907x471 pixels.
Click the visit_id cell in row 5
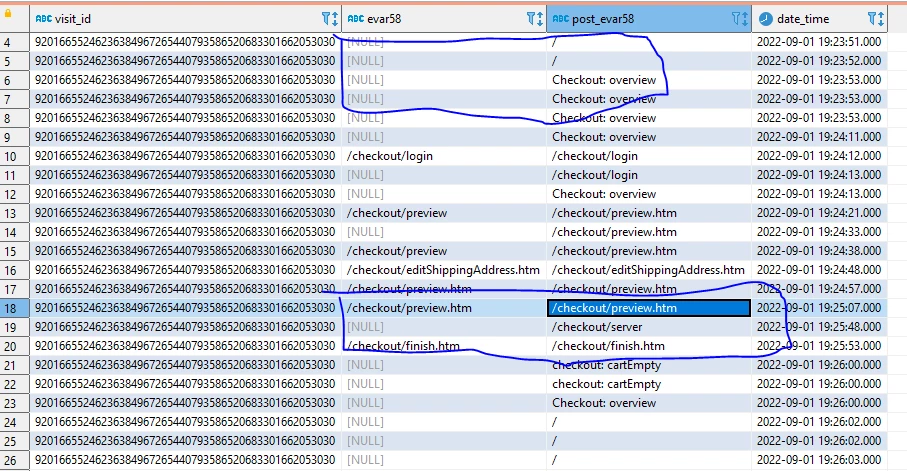click(185, 61)
